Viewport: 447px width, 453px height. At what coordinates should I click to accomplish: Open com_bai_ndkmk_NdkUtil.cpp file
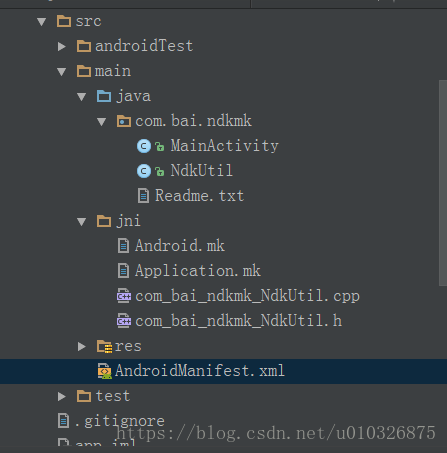click(247, 296)
